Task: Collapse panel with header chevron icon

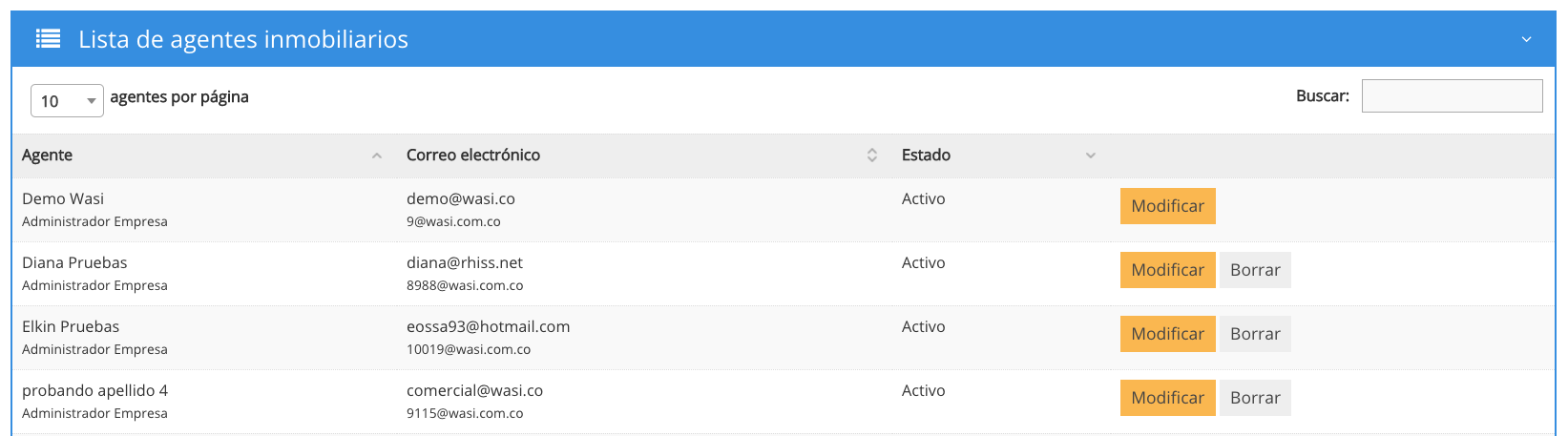Action: (x=1526, y=39)
